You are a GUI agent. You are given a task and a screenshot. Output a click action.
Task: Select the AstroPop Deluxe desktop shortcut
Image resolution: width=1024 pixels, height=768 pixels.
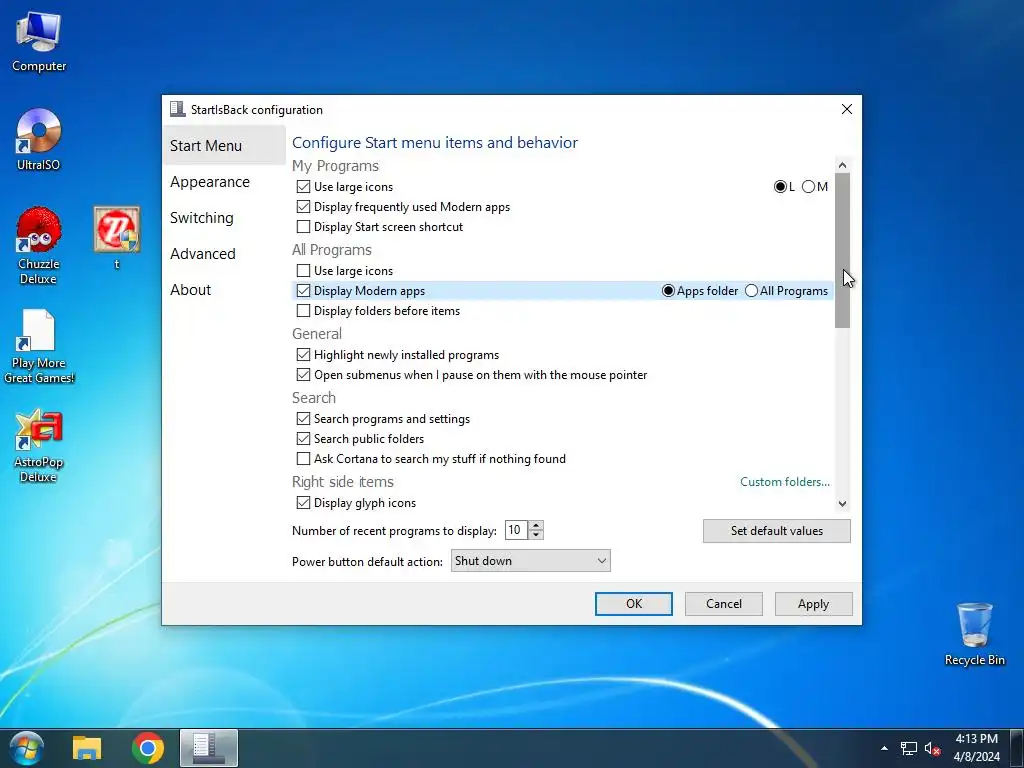(x=39, y=445)
